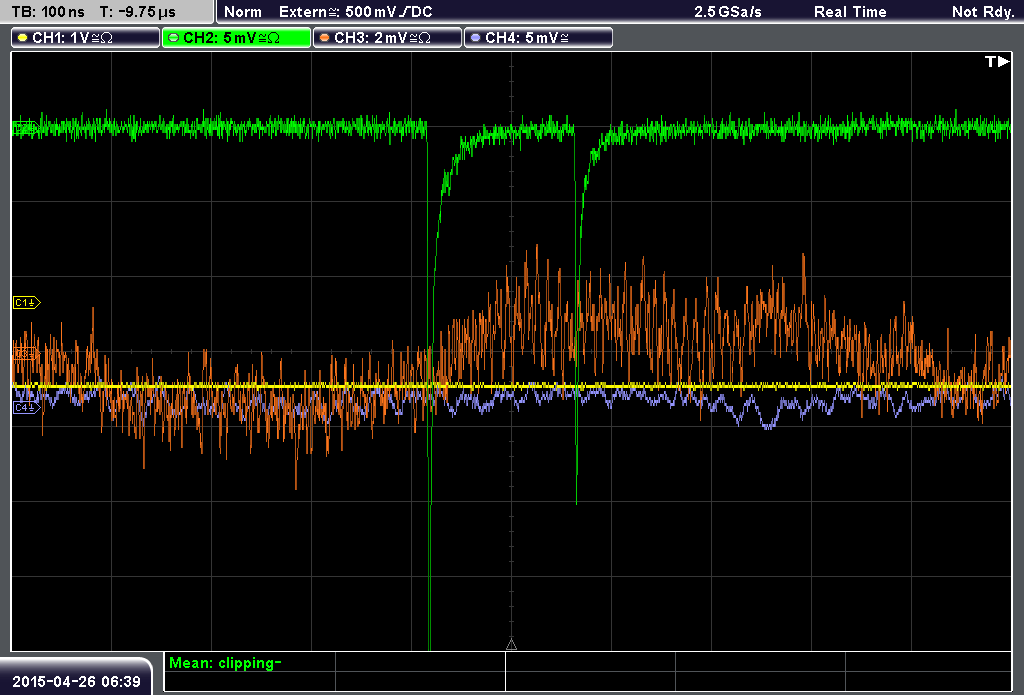This screenshot has height=695, width=1024.
Task: Select the active CH2: 5mV channel tab
Action: click(236, 38)
